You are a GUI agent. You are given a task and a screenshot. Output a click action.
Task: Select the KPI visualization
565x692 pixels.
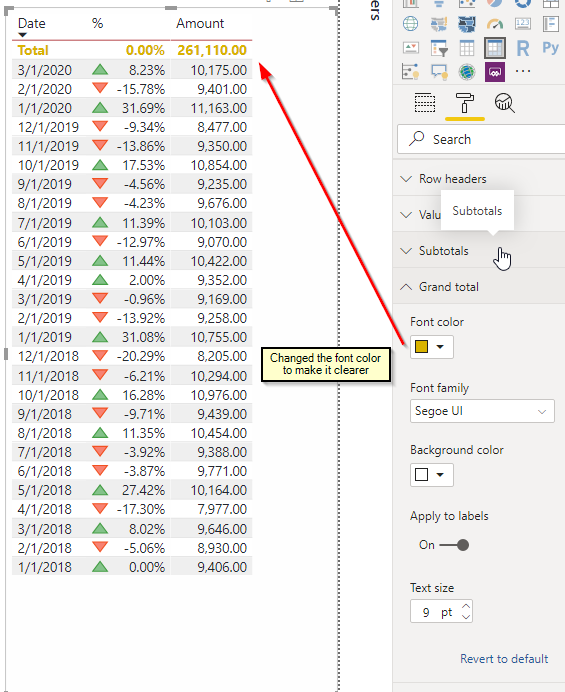click(411, 48)
